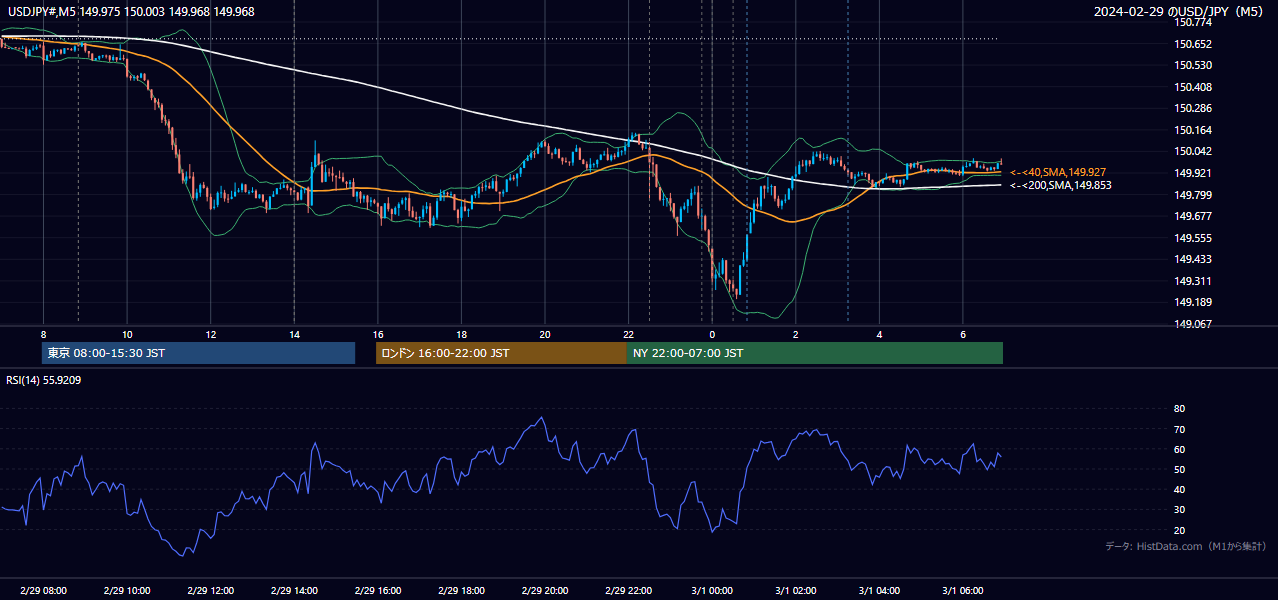Click RSI scale value 30
1278x600 pixels.
click(x=1180, y=510)
